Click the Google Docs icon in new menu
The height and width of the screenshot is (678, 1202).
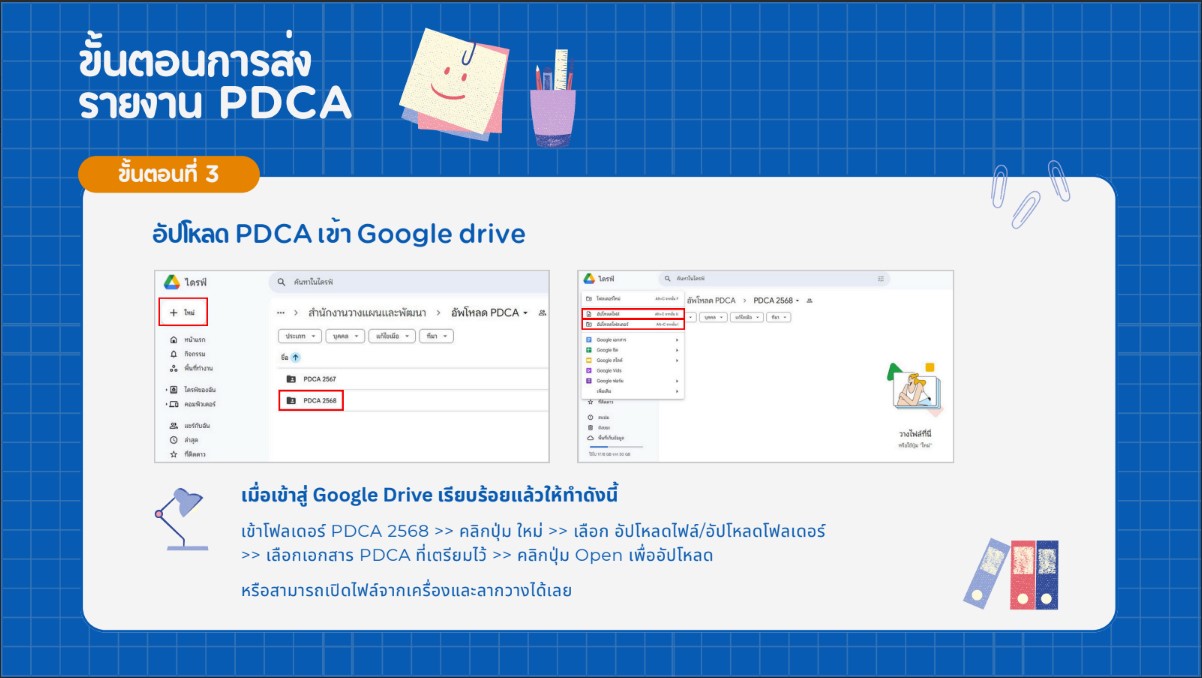(x=589, y=340)
